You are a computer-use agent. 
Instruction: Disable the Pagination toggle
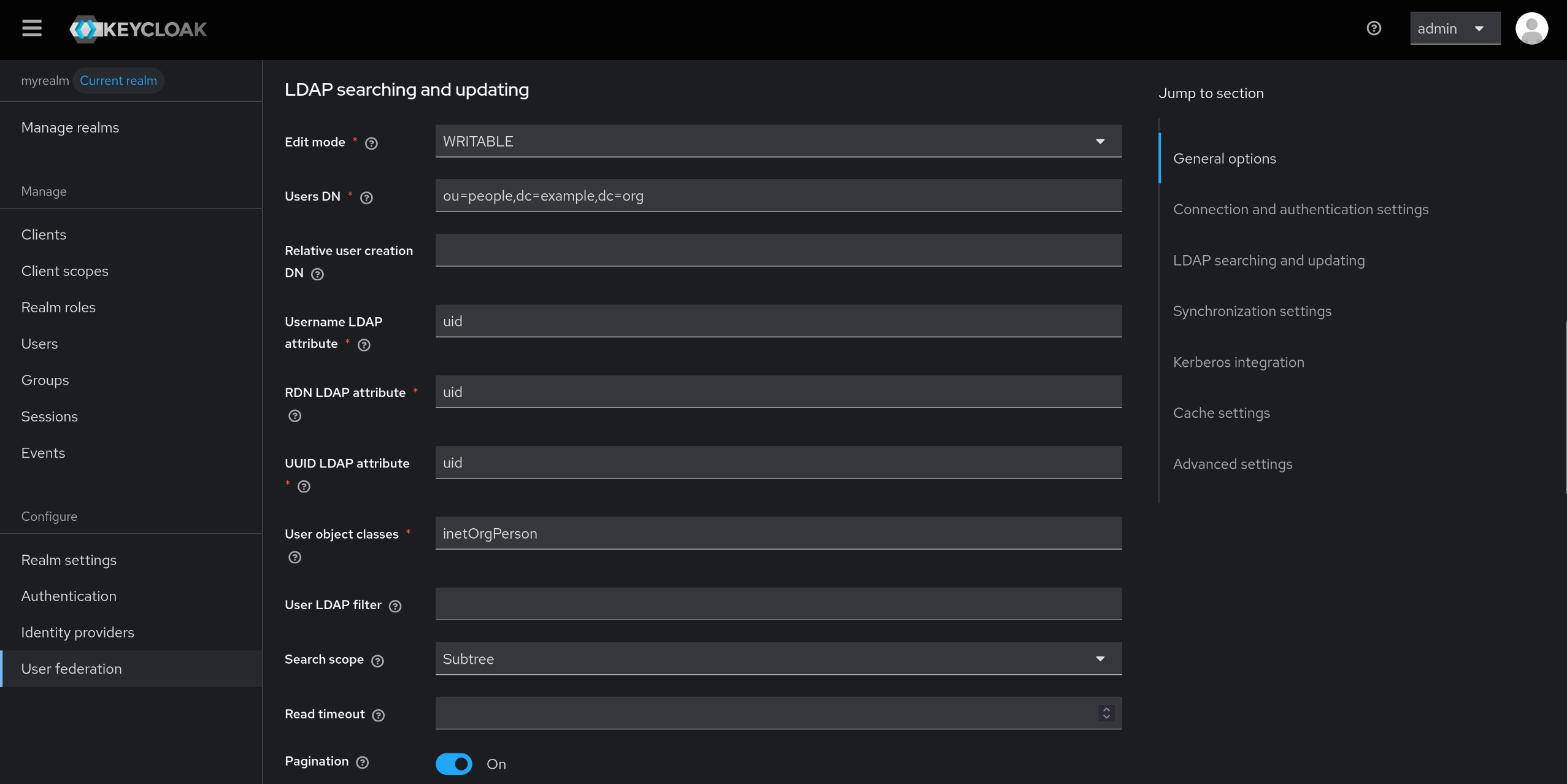tap(454, 764)
